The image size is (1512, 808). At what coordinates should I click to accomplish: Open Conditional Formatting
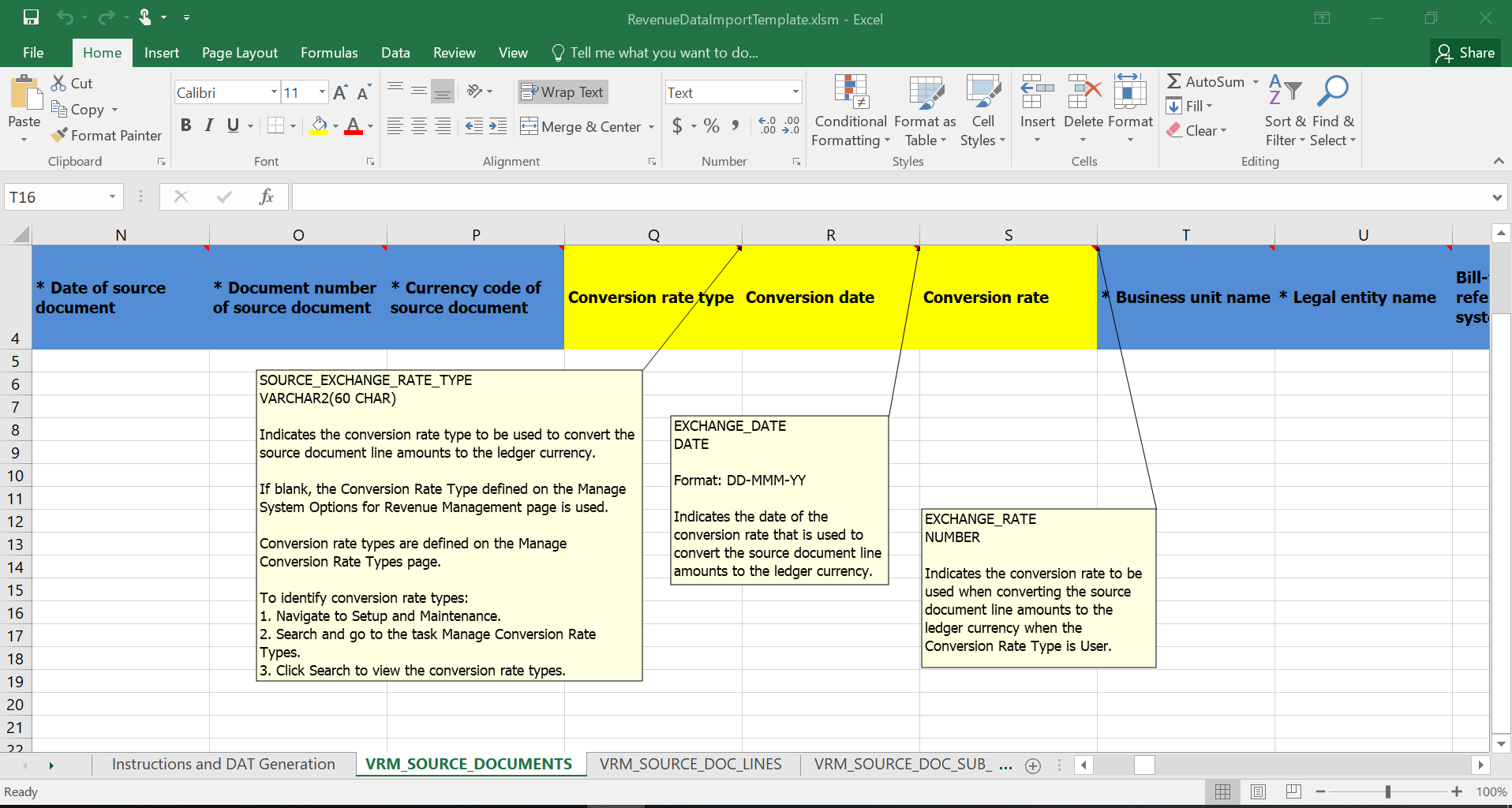[851, 112]
